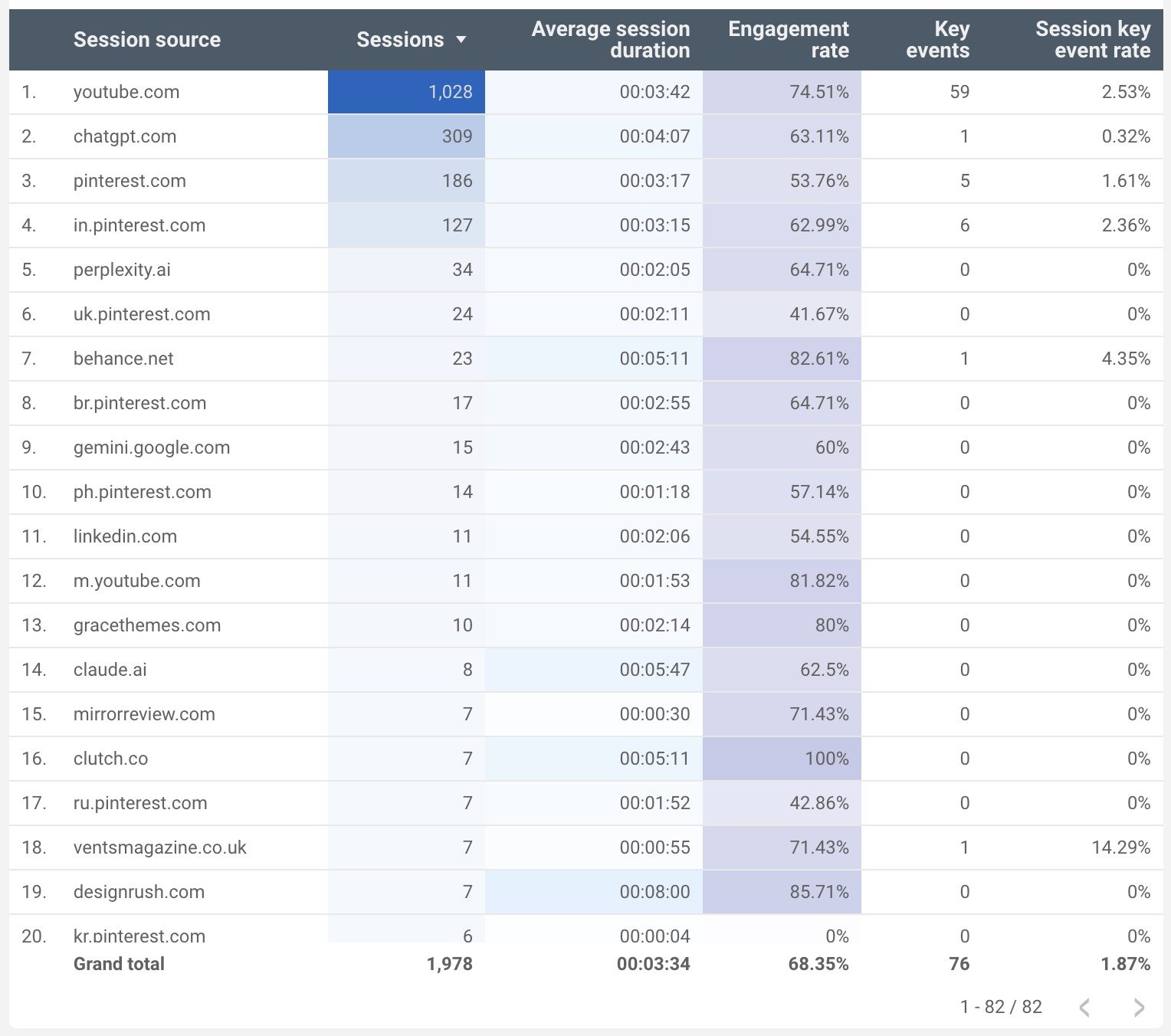Sort by Session source column header
Viewport: 1171px width, 1036px height.
[x=146, y=40]
